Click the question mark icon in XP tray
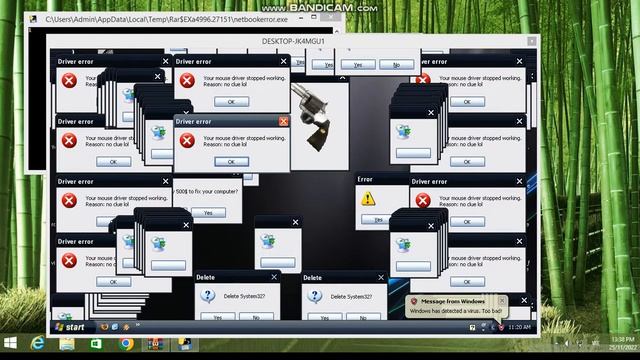Viewport: 640px width, 360px height. pos(472,327)
